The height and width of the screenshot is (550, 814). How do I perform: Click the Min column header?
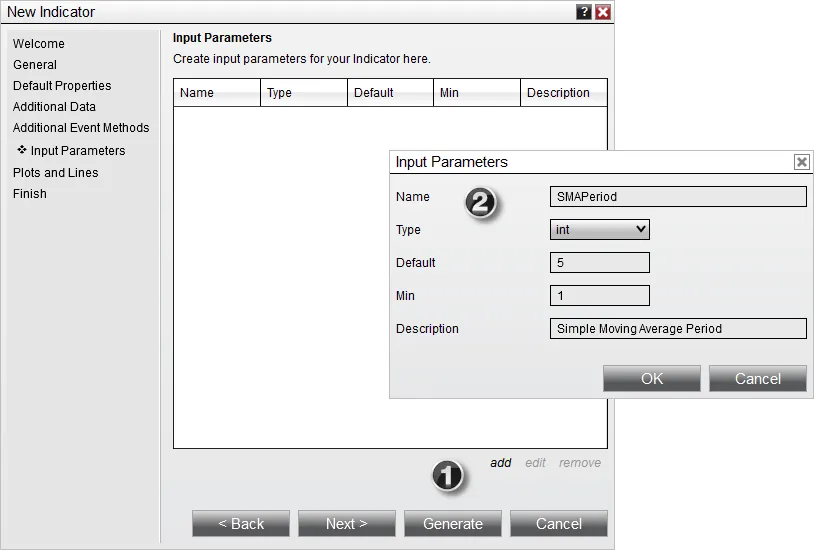(x=477, y=92)
